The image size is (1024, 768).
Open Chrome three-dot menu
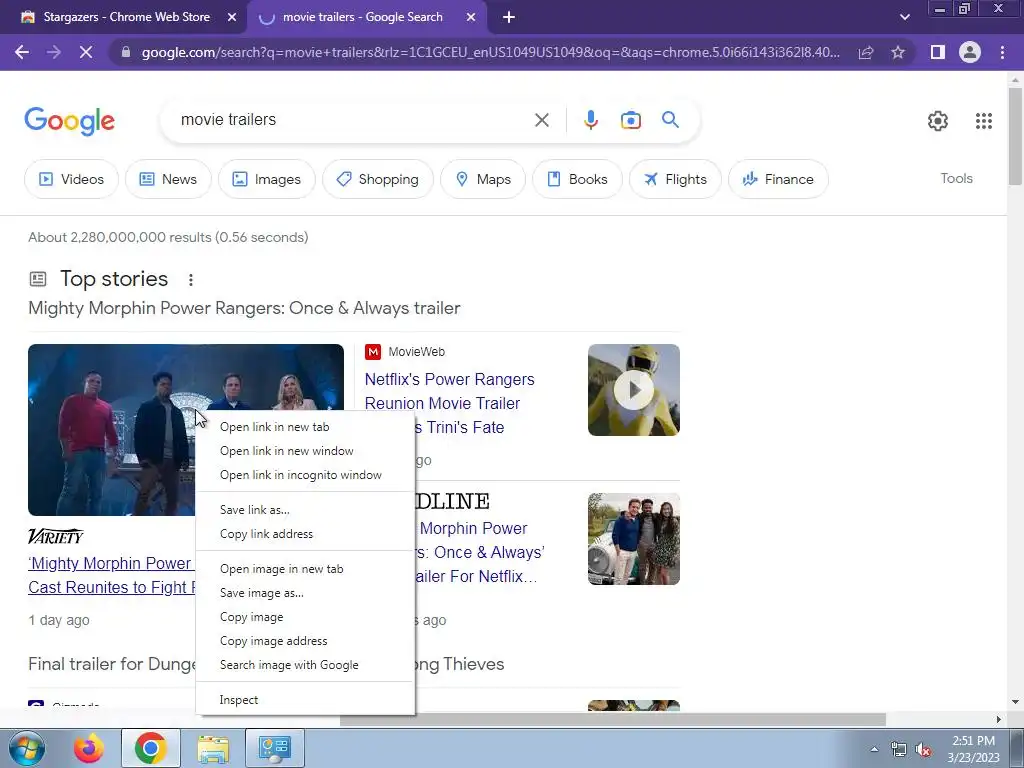pos(1002,52)
